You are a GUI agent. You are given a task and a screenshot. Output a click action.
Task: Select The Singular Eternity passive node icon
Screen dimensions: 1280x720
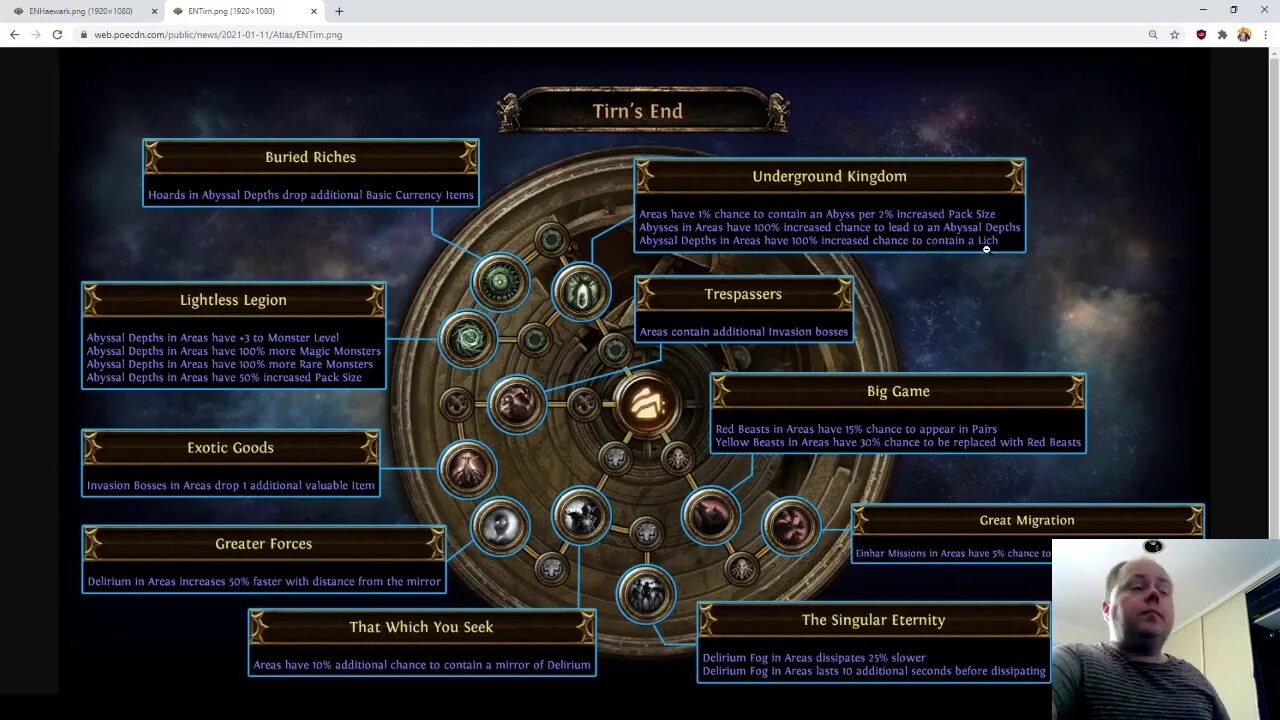click(646, 593)
